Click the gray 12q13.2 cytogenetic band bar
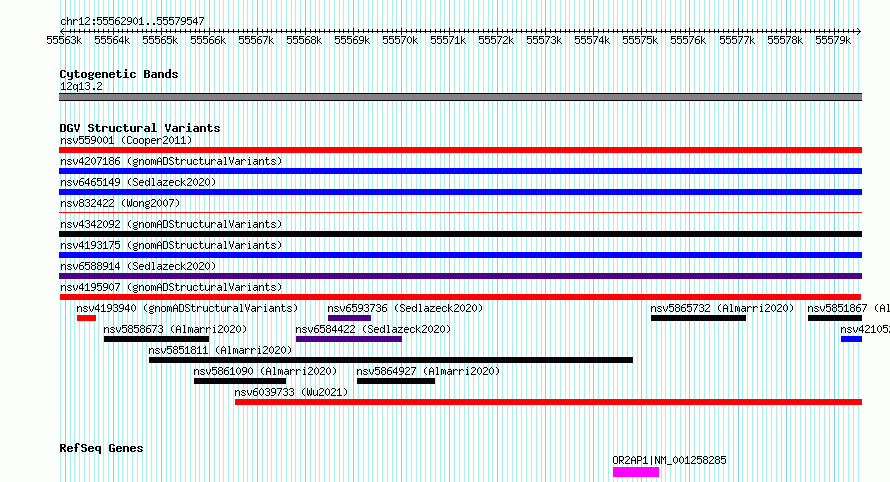Viewport: 890px width, 482px height. 460,97
